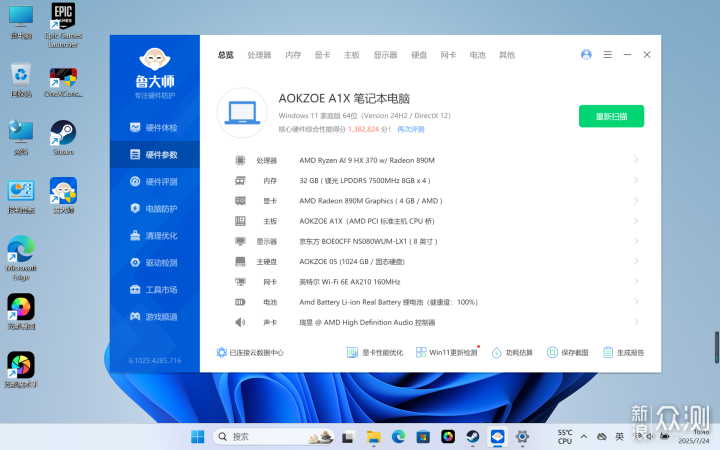Switch to the 网卡 tab
Viewport: 720px width, 450px height.
click(448, 55)
